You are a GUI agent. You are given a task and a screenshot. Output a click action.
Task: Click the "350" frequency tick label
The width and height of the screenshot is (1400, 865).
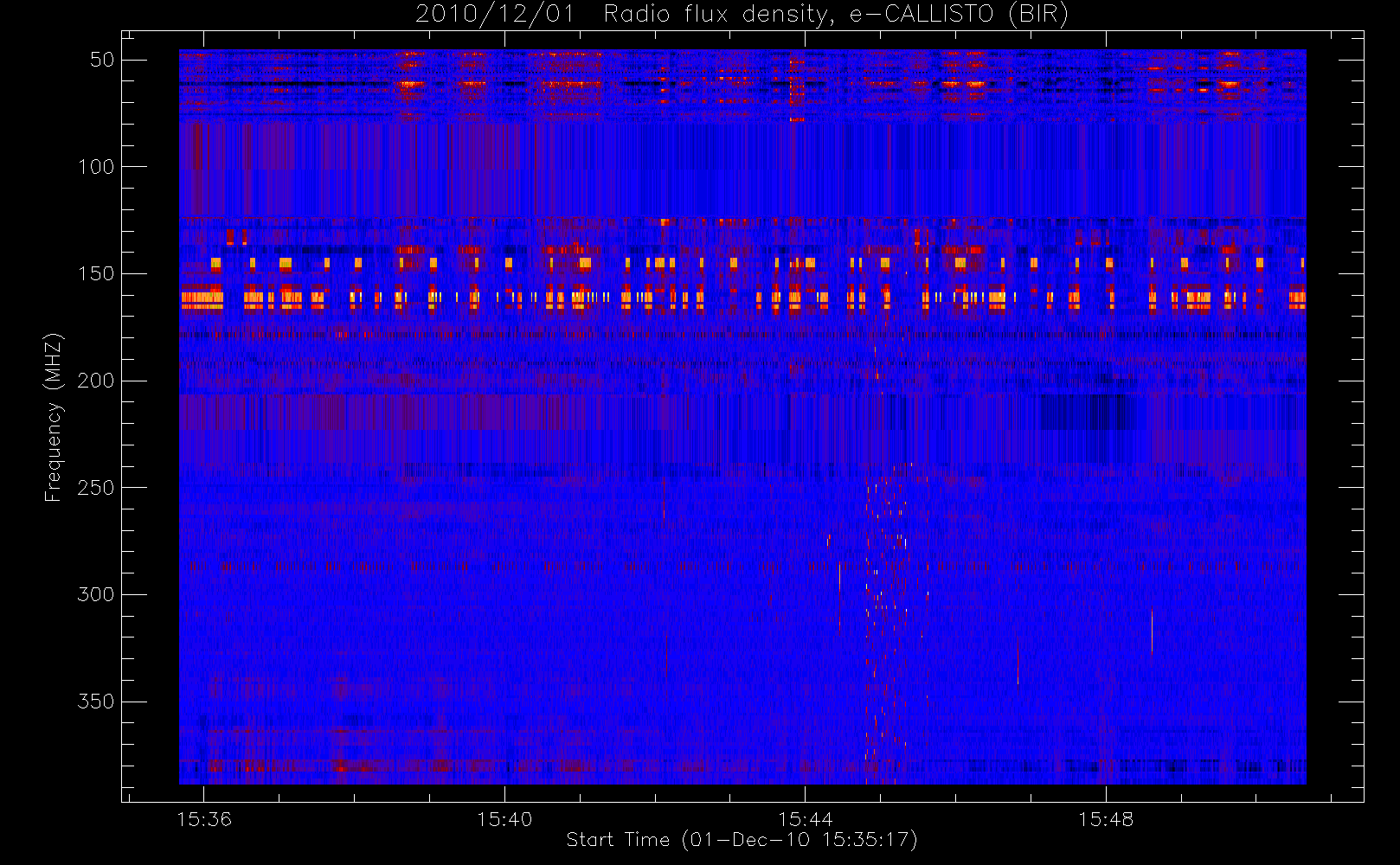(x=96, y=702)
